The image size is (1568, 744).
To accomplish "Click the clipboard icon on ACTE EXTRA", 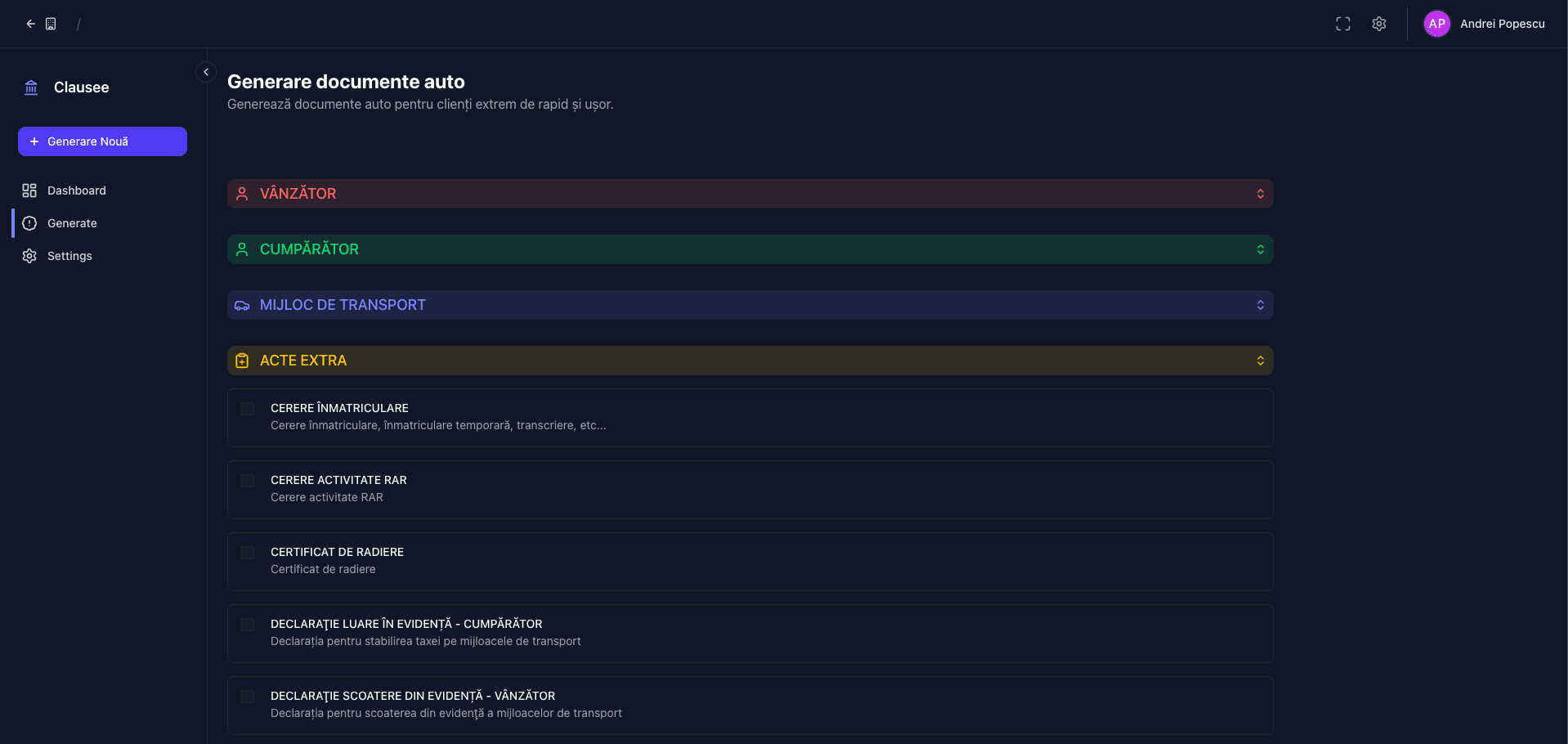I will point(242,361).
